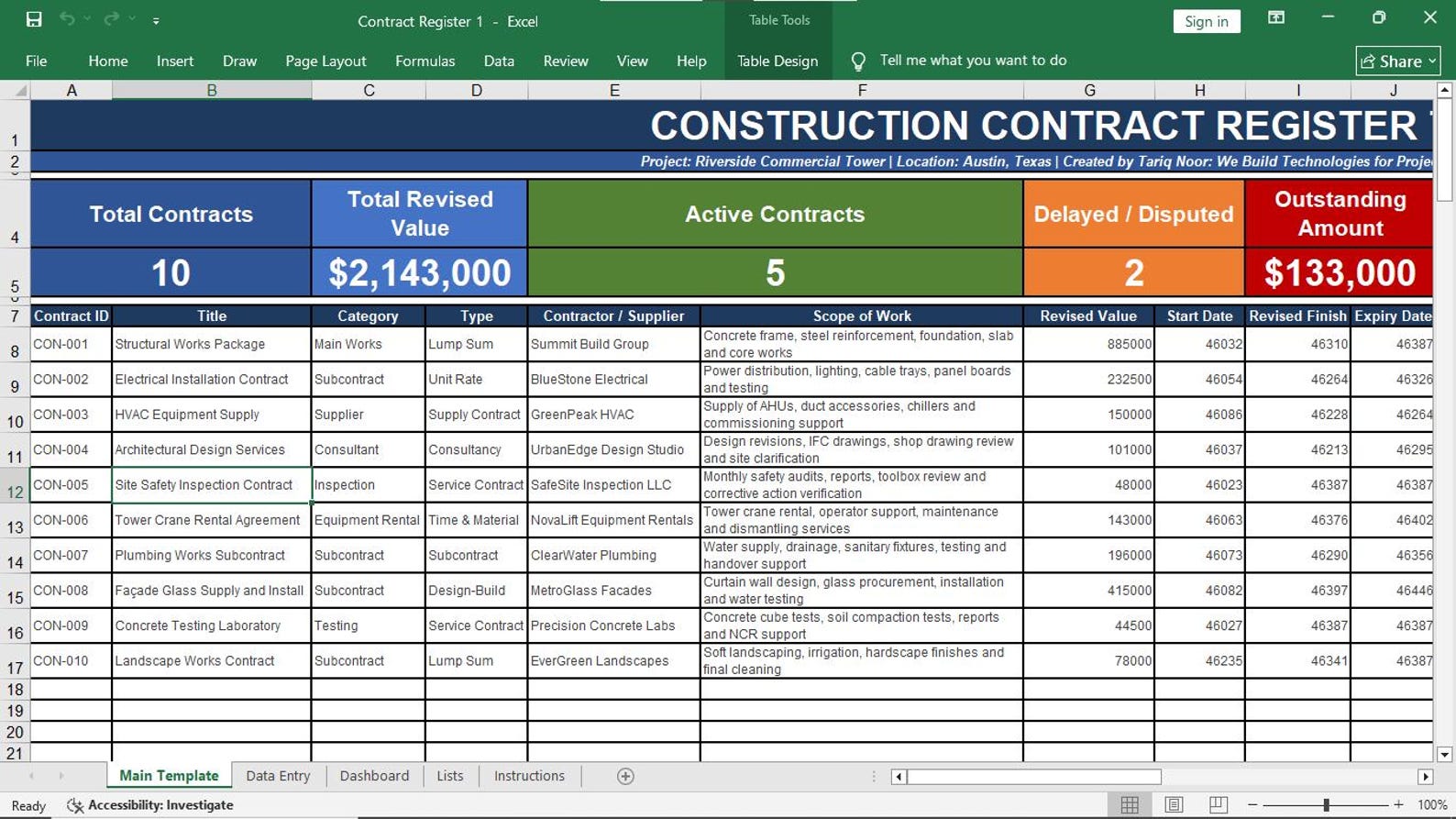The width and height of the screenshot is (1456, 819).
Task: Click the zoom in plus button
Action: tap(1398, 805)
